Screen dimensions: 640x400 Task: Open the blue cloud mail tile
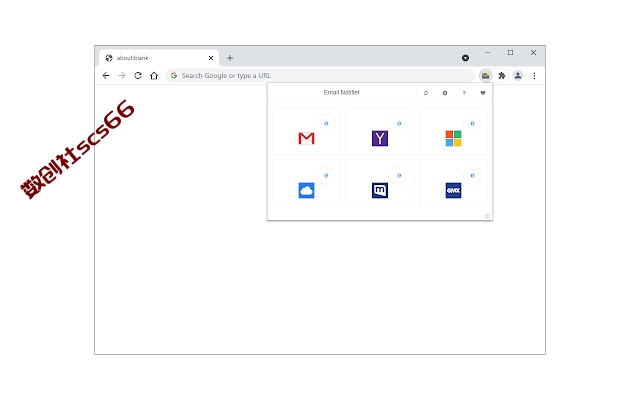pos(306,183)
